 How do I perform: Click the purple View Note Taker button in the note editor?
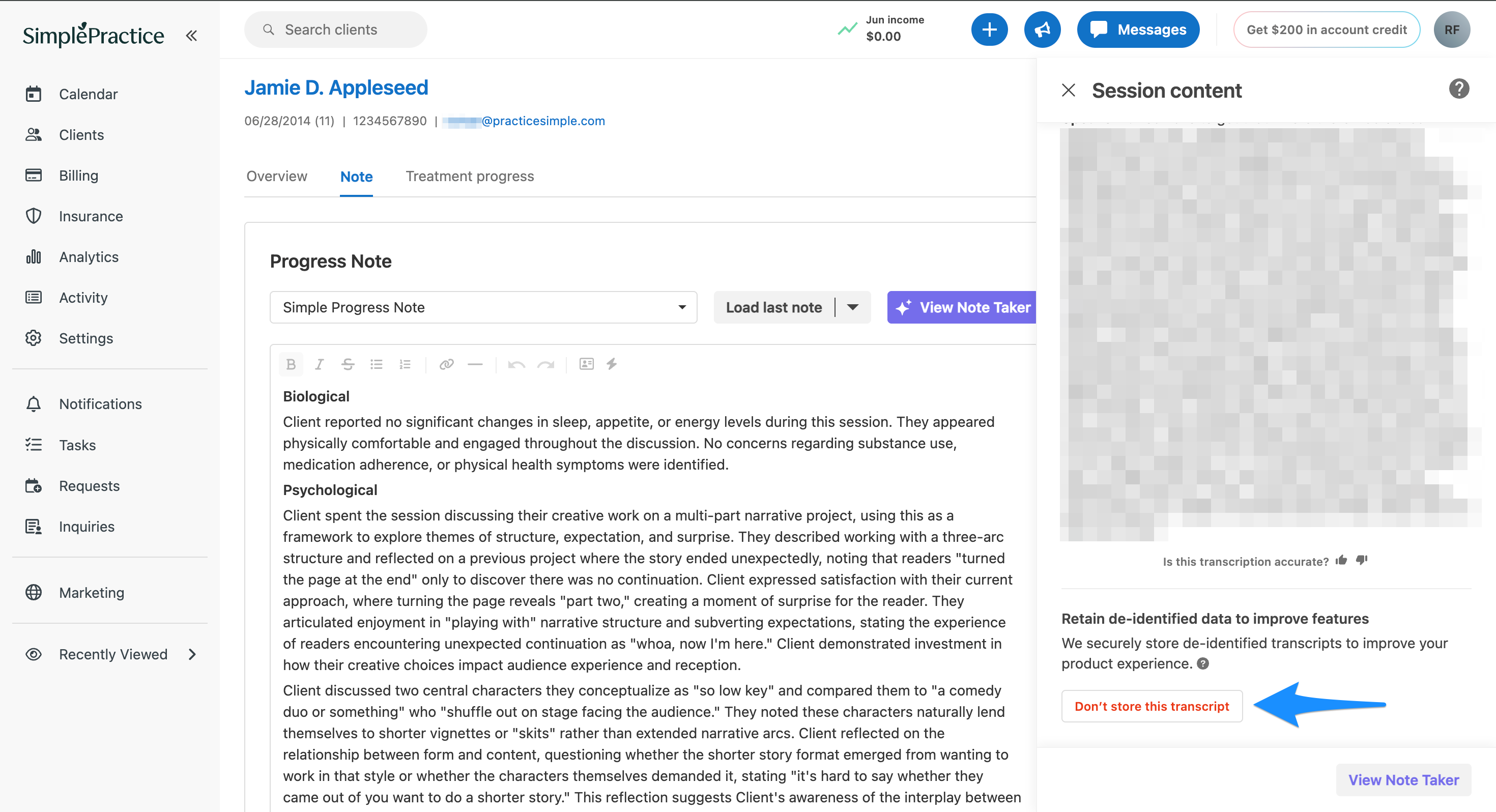click(x=962, y=307)
